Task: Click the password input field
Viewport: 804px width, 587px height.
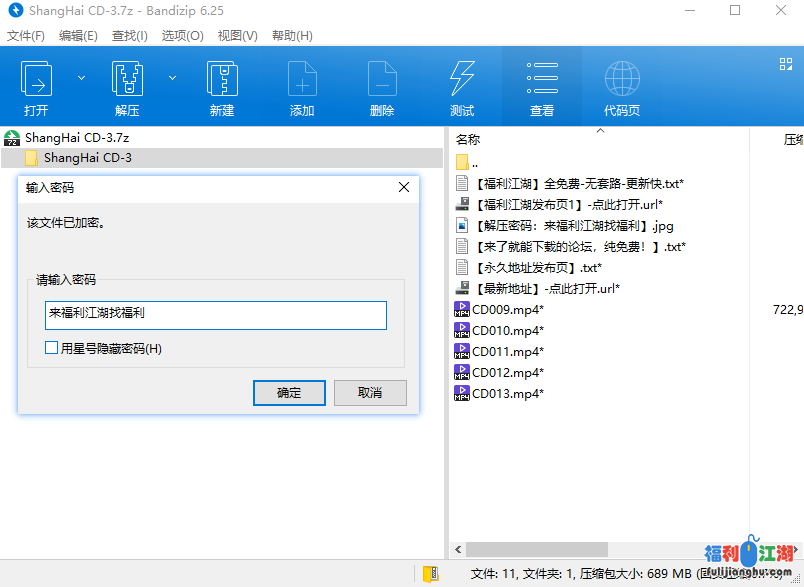Action: click(215, 315)
